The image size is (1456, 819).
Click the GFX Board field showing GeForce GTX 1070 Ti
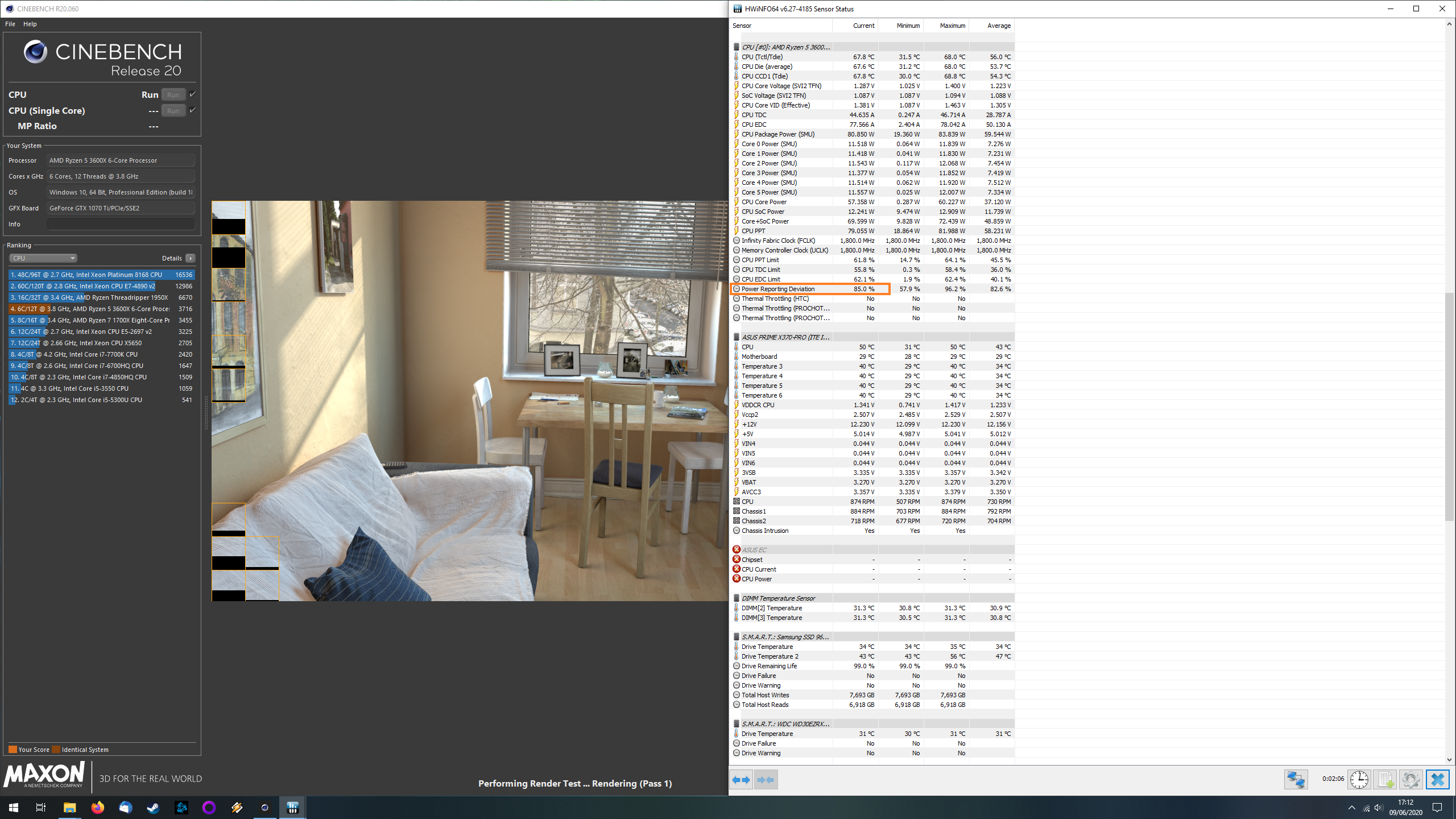(121, 208)
